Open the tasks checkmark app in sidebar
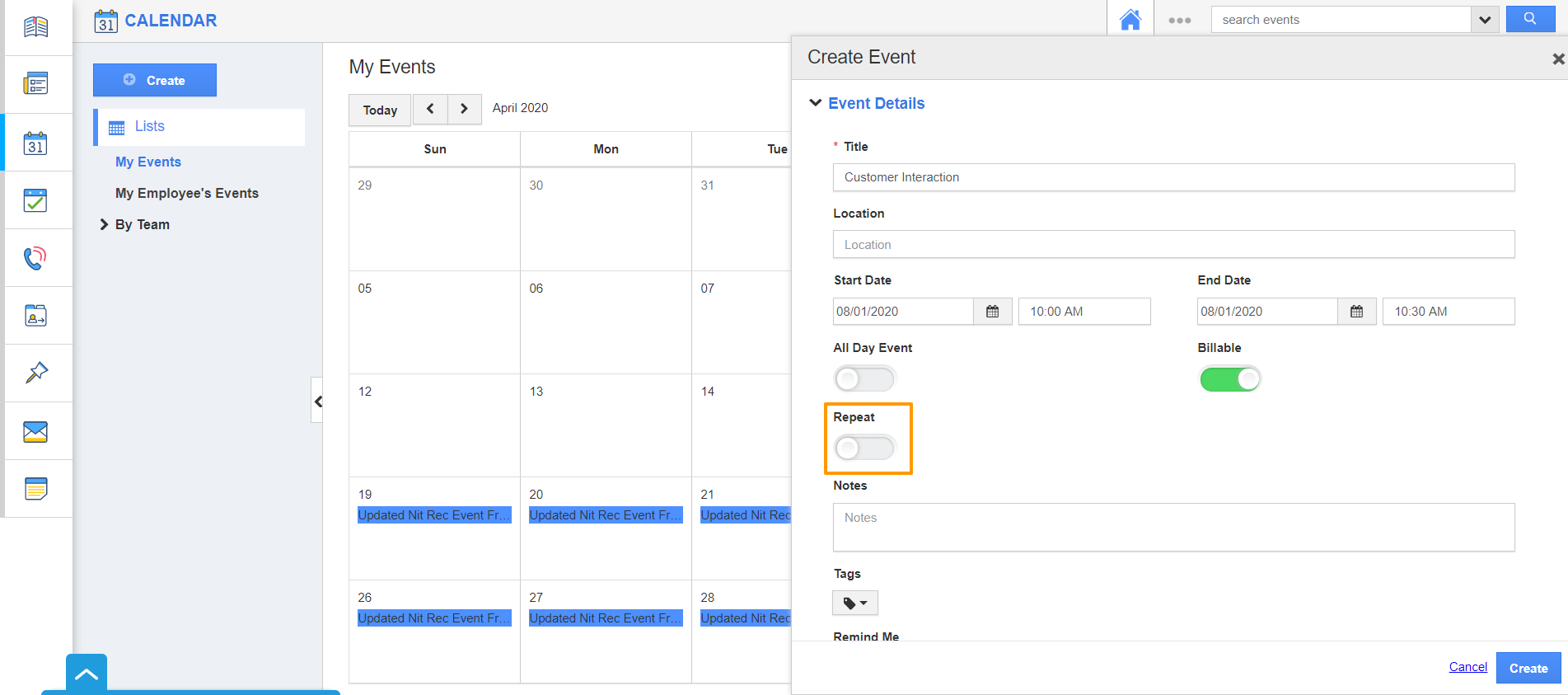 coord(35,200)
